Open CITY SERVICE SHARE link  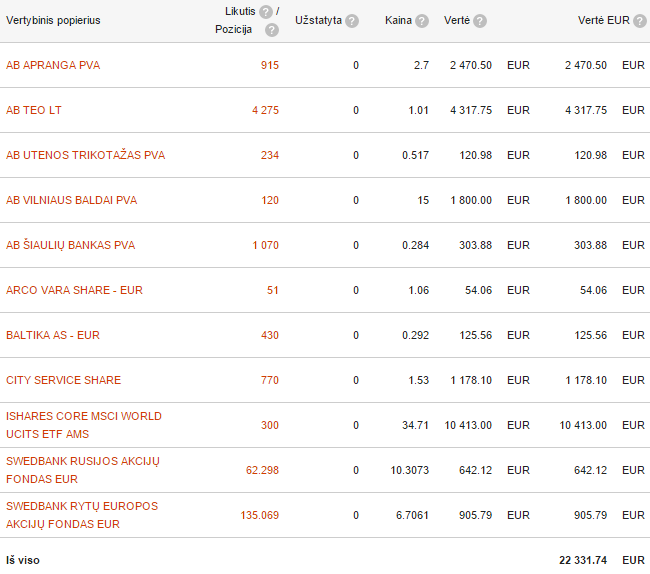(63, 380)
